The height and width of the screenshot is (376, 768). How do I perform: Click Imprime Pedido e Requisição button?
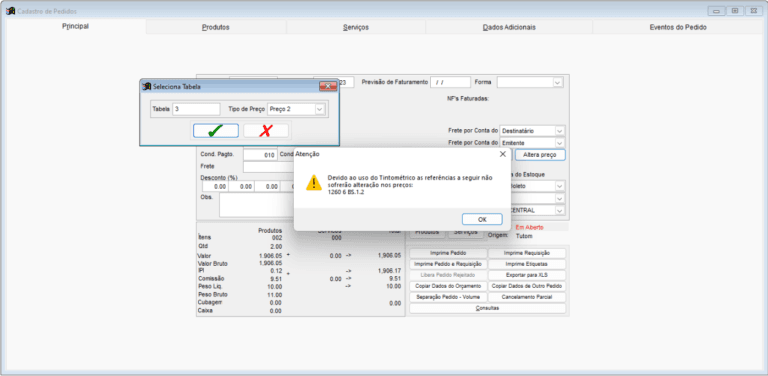448,264
